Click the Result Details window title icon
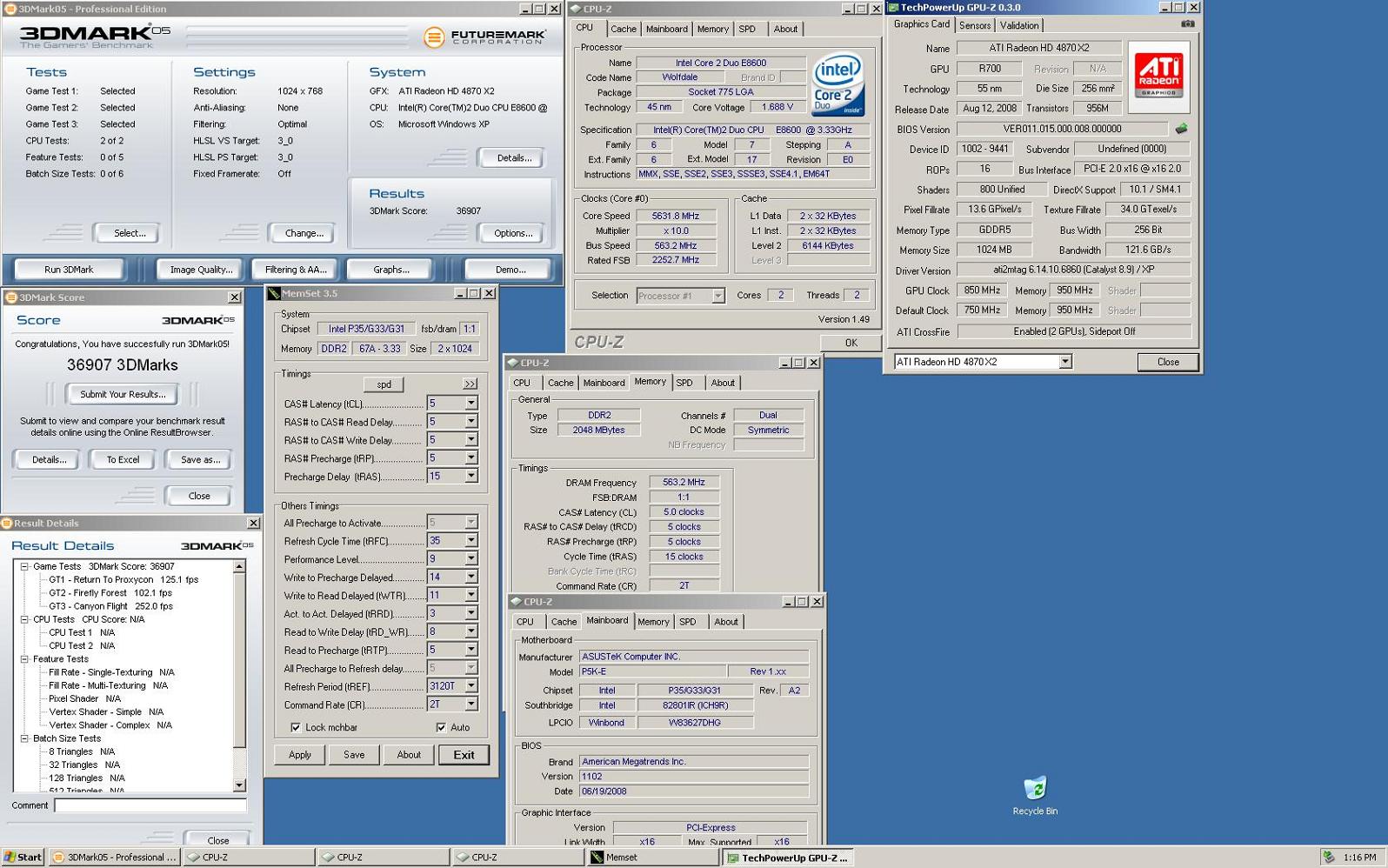The height and width of the screenshot is (868, 1388). pos(7,524)
